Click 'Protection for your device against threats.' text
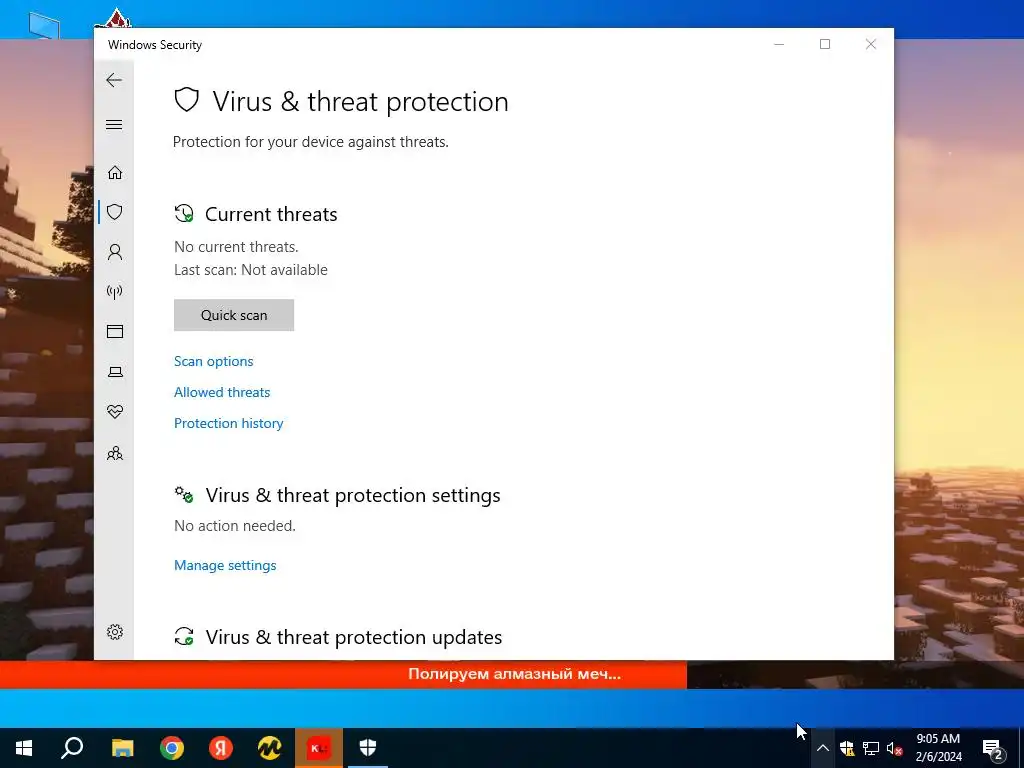 (x=311, y=142)
